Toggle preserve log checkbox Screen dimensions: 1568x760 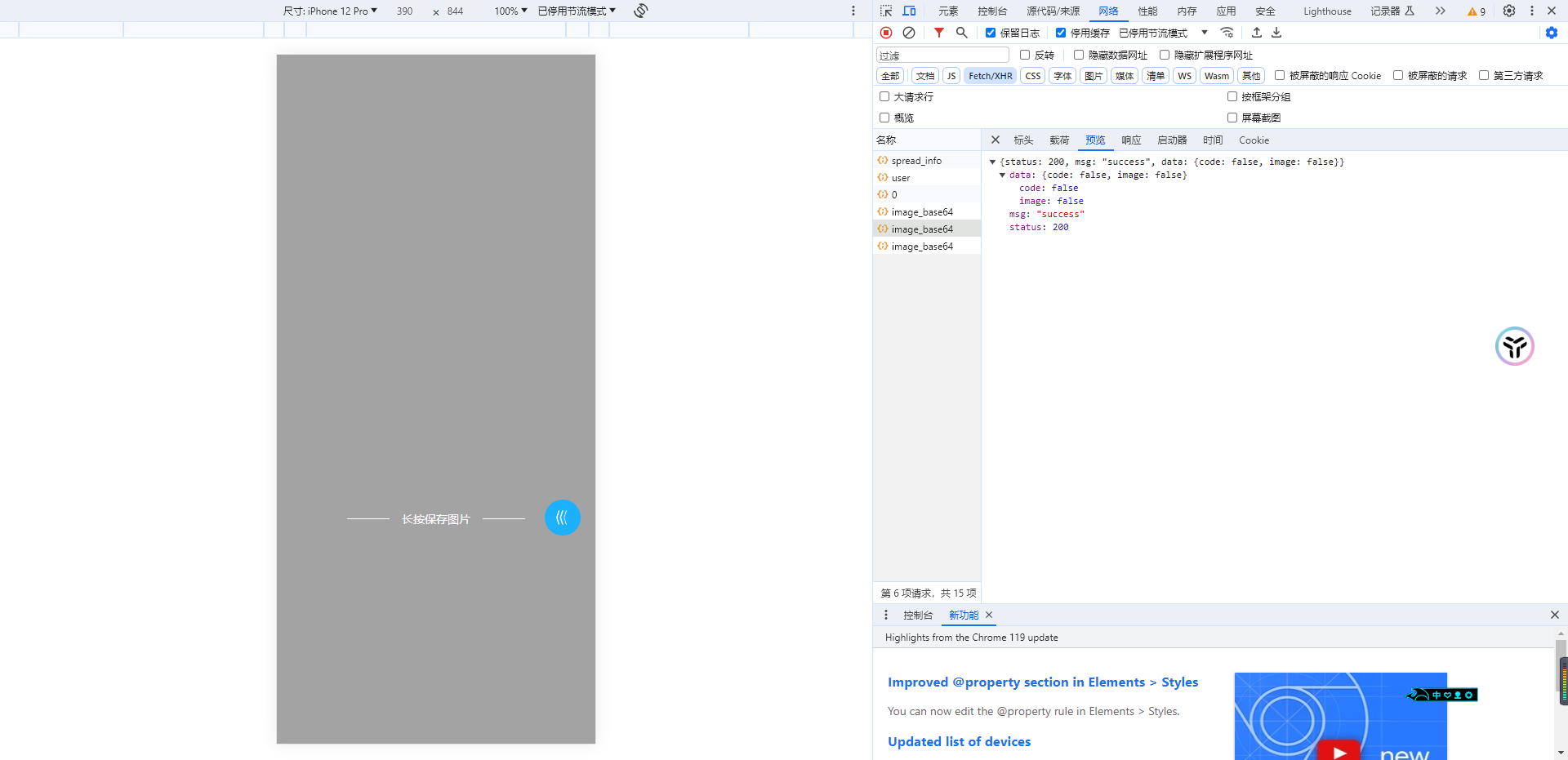pyautogui.click(x=991, y=33)
